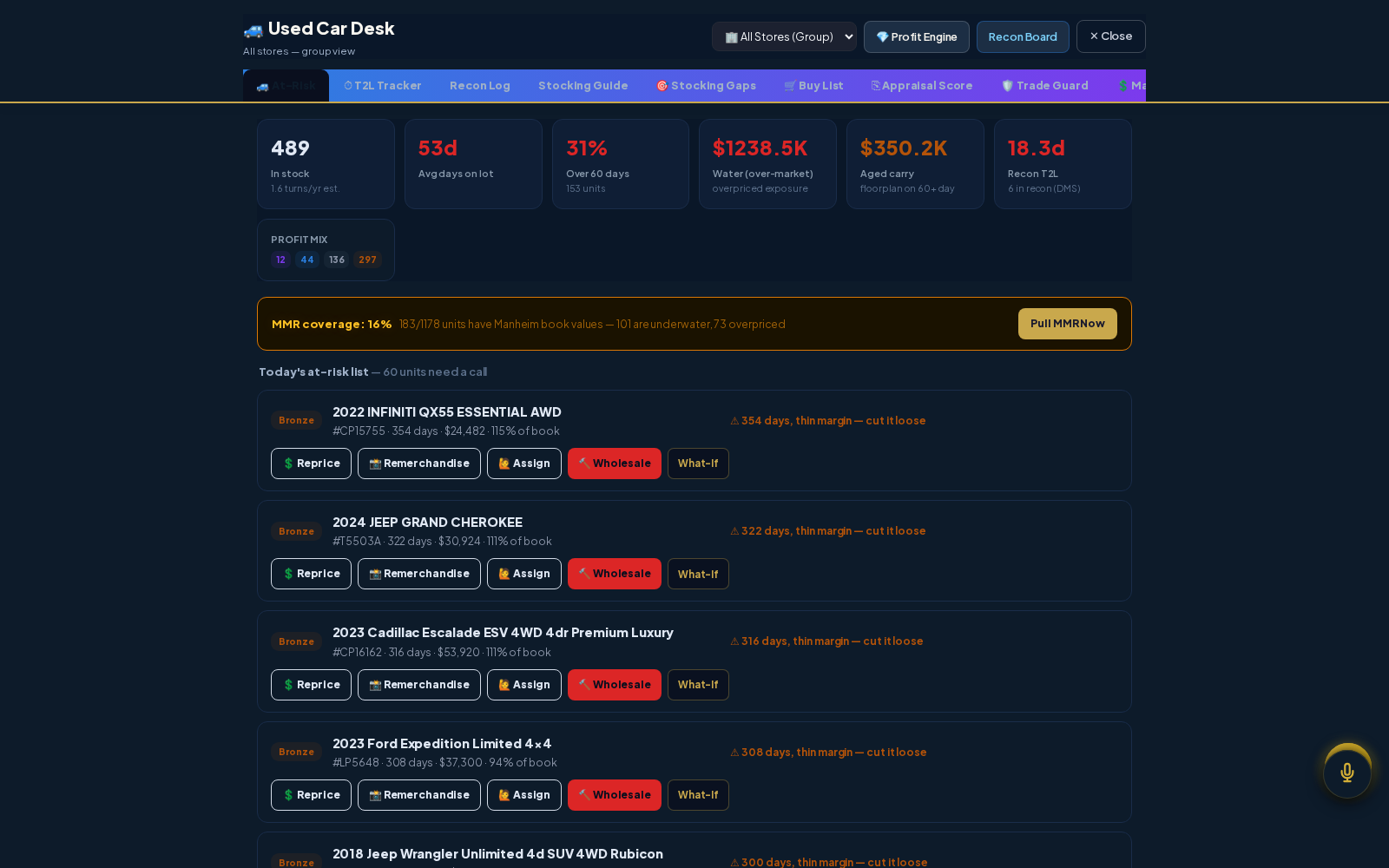Click the car icon beside Used Car Desk

tap(253, 30)
